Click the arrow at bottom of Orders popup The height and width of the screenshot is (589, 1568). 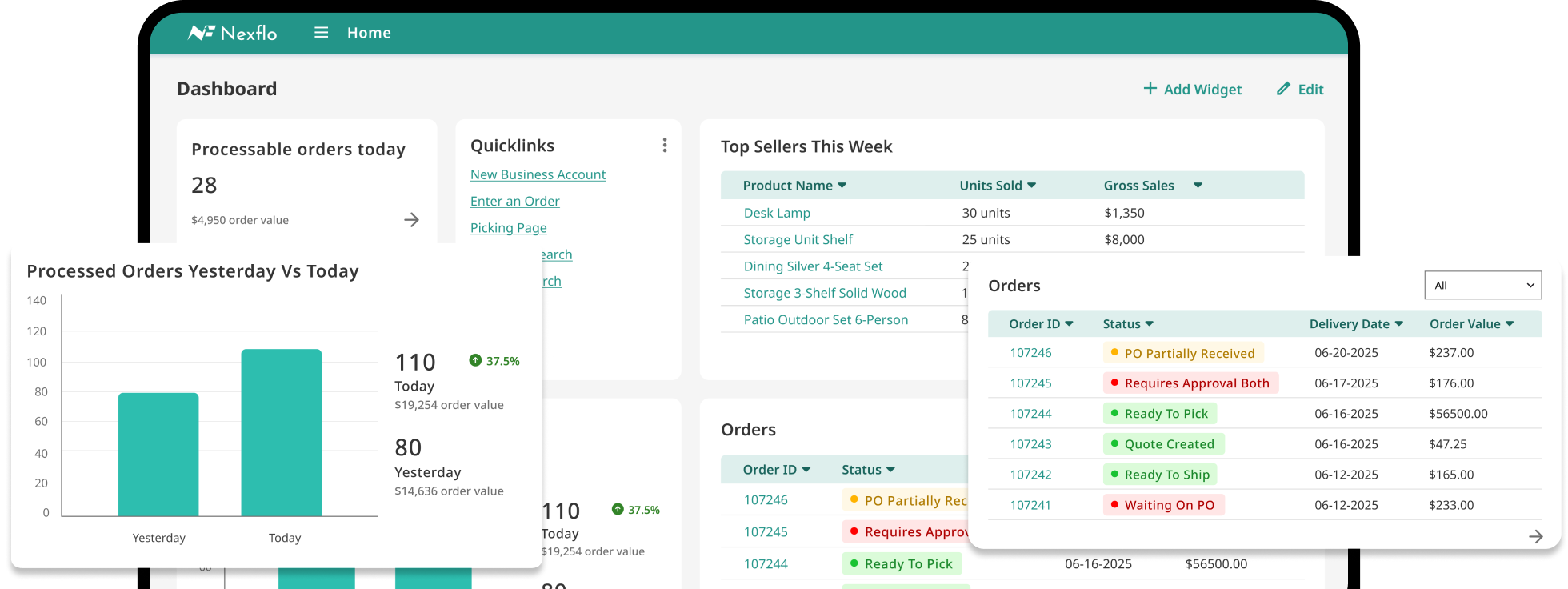click(1535, 536)
